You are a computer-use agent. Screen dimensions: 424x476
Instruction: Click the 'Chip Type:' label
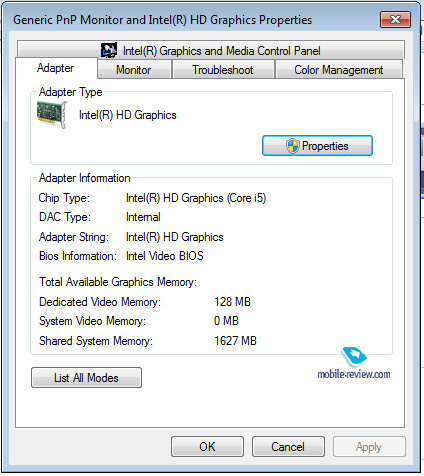tap(64, 198)
